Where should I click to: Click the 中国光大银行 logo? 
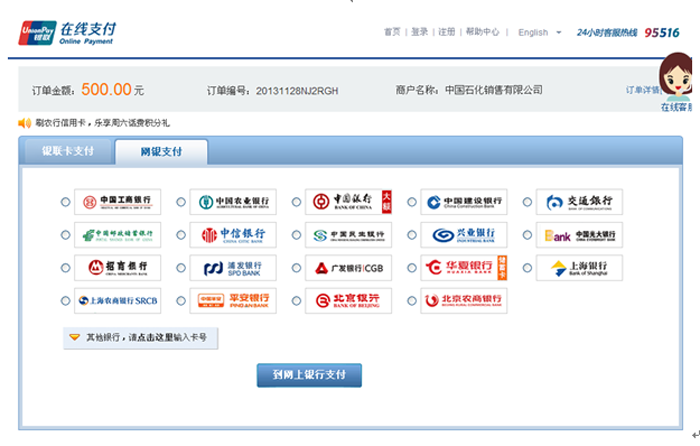point(579,235)
